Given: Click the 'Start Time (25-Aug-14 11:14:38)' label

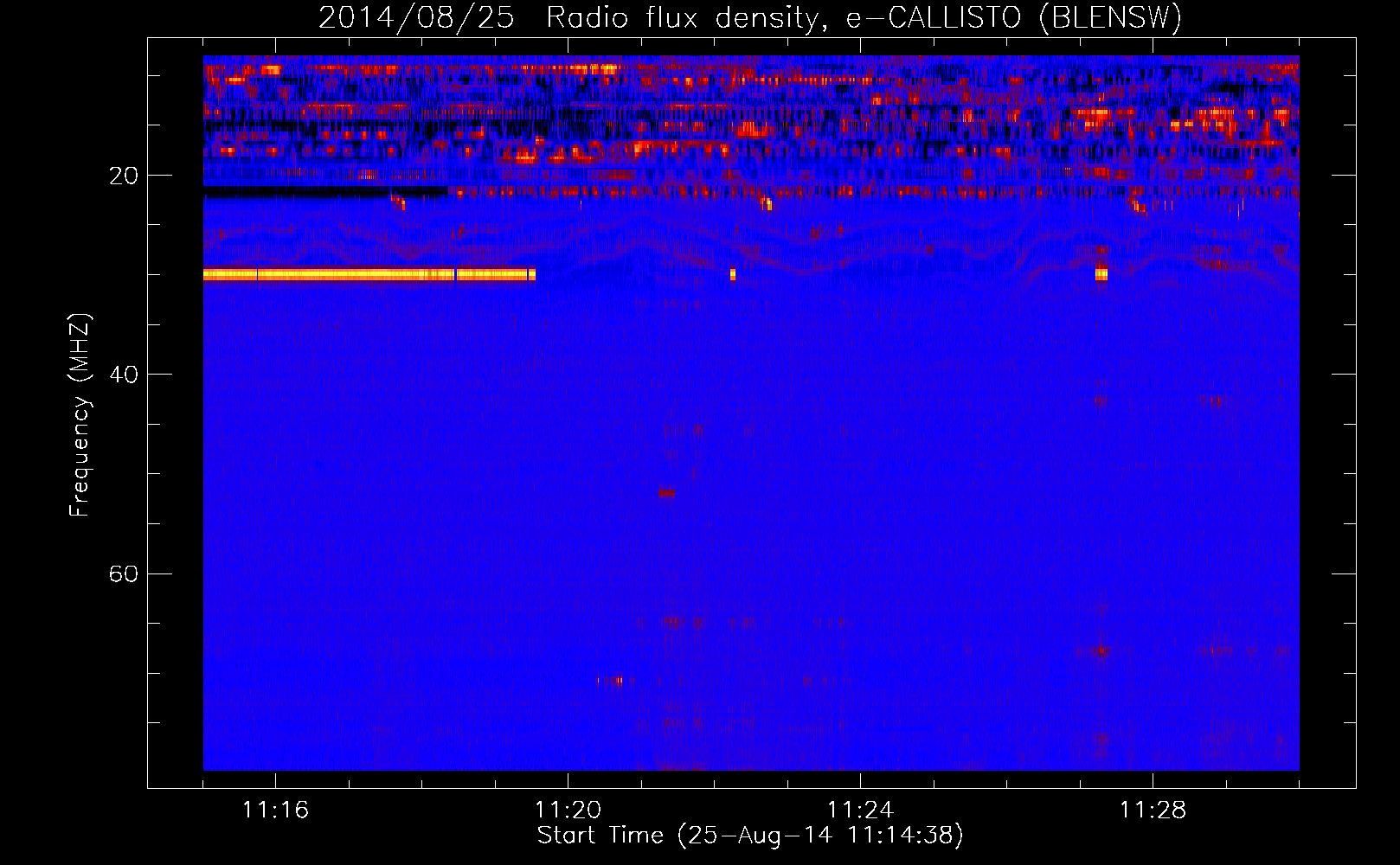Looking at the screenshot, I should point(750,836).
